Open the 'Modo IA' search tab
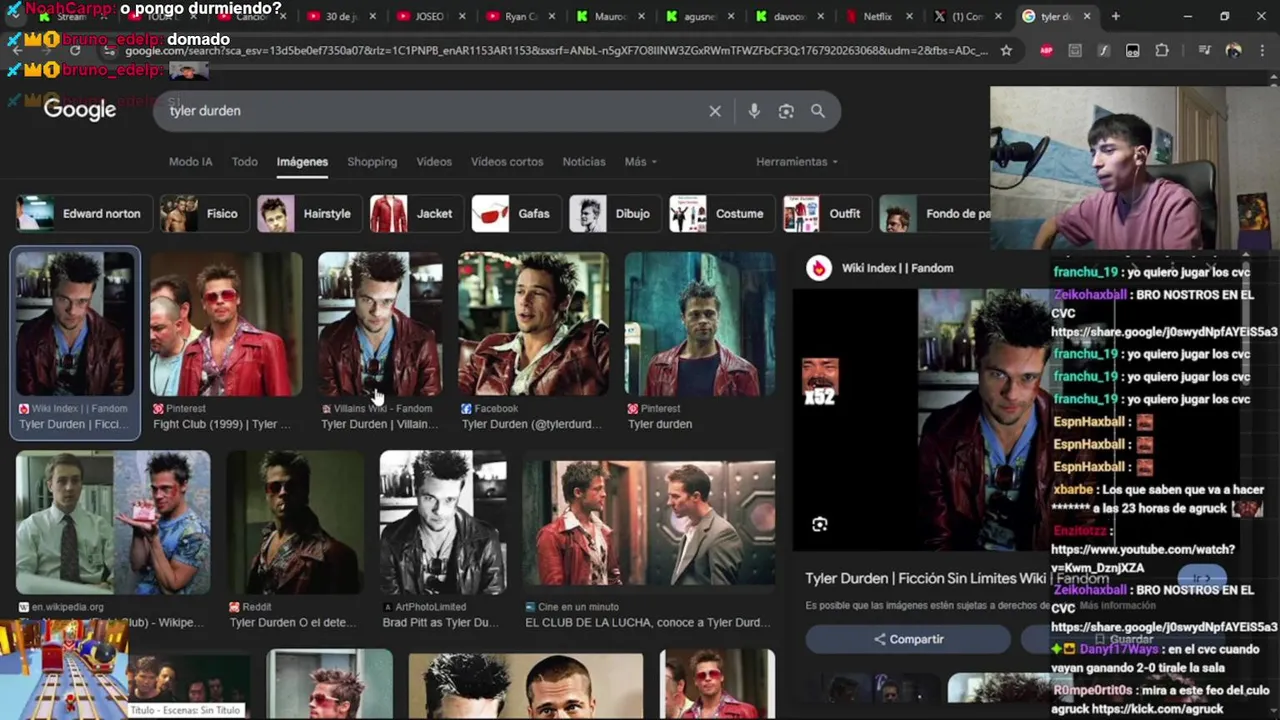 coord(191,162)
